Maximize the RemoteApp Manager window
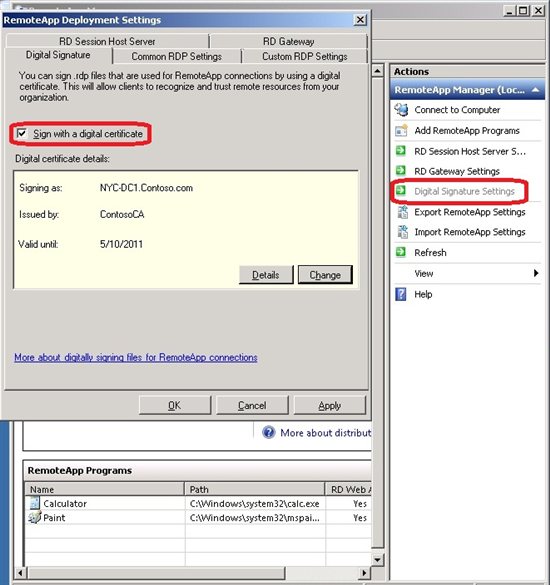This screenshot has width=550, height=585. tap(523, 10)
